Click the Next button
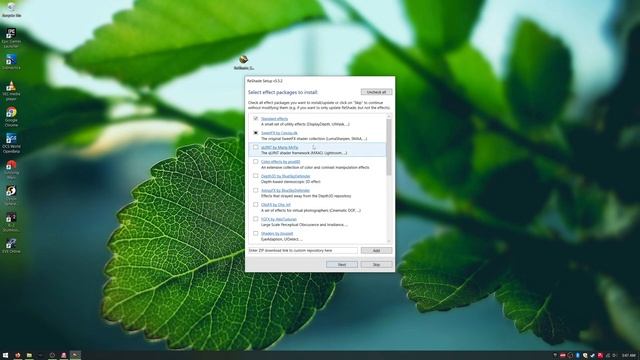Viewport: 640px width, 360px height. (342, 265)
